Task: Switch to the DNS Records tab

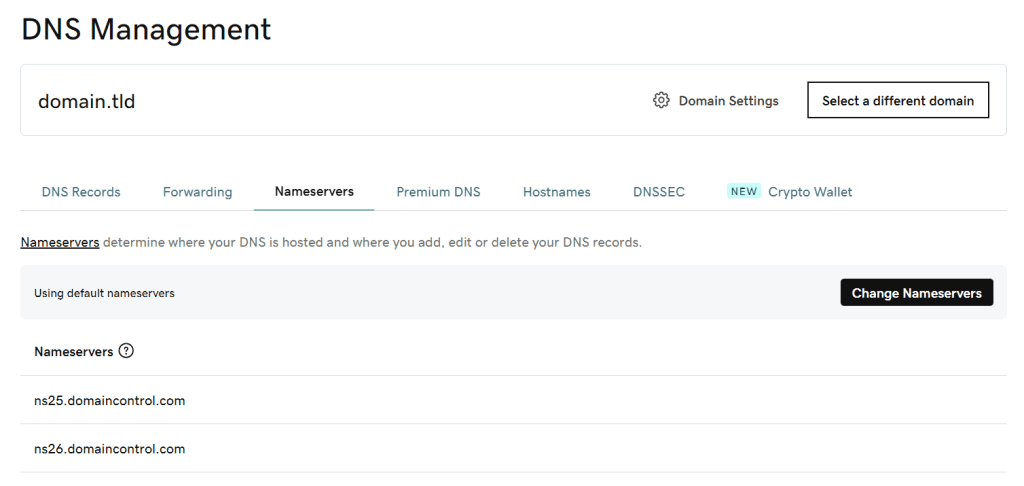Action: (81, 192)
